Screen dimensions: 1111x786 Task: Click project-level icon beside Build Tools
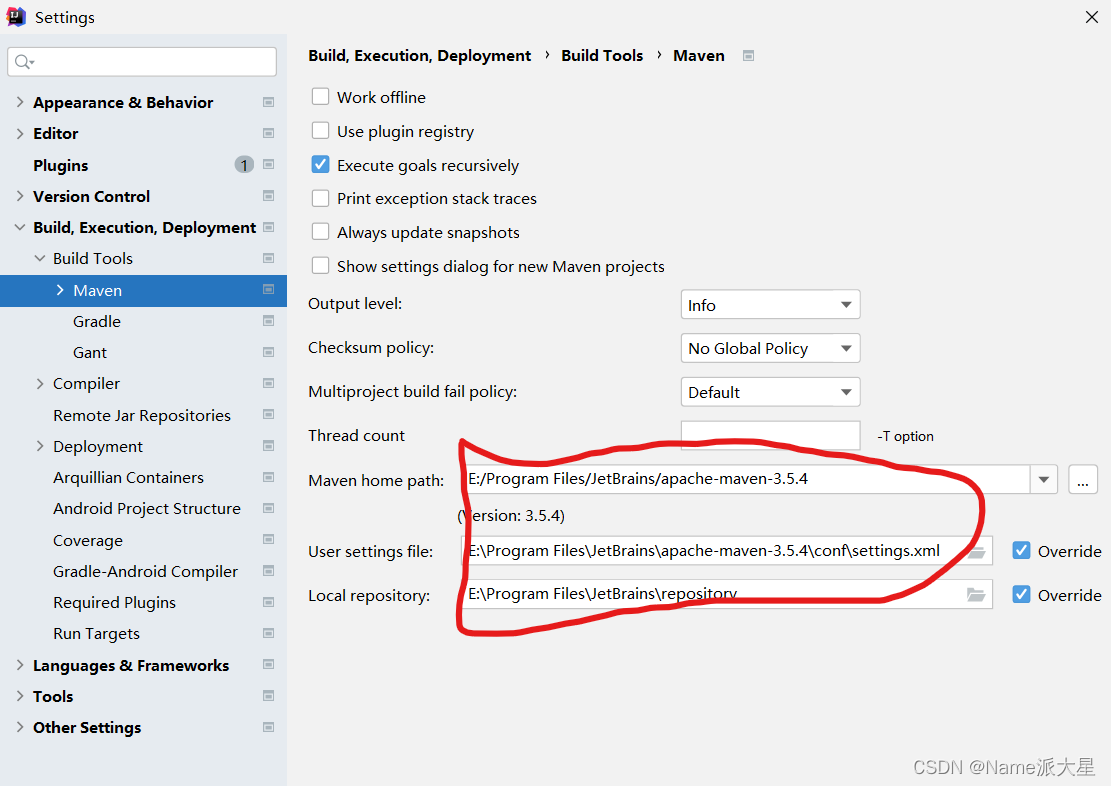click(x=269, y=258)
